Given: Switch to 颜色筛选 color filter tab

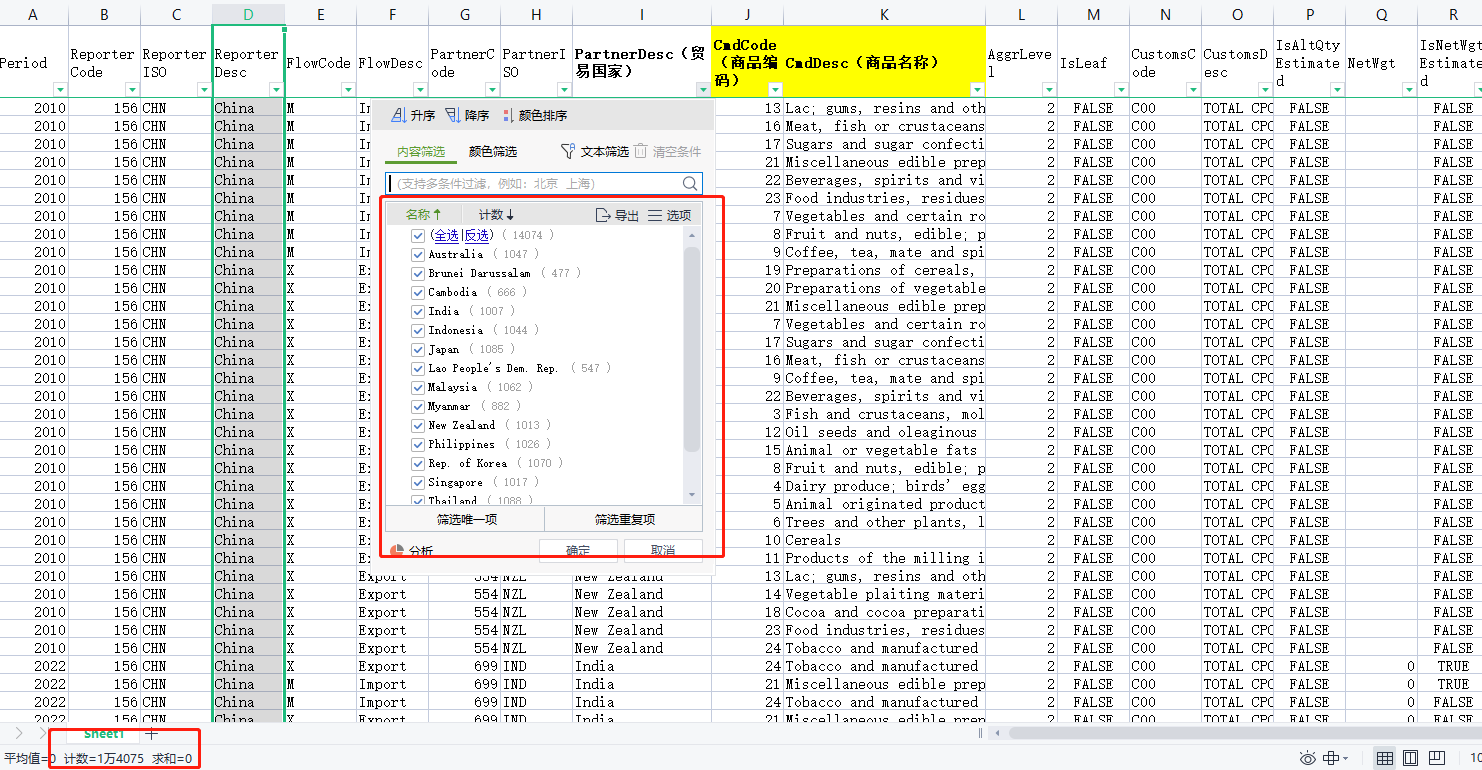Looking at the screenshot, I should pos(493,152).
